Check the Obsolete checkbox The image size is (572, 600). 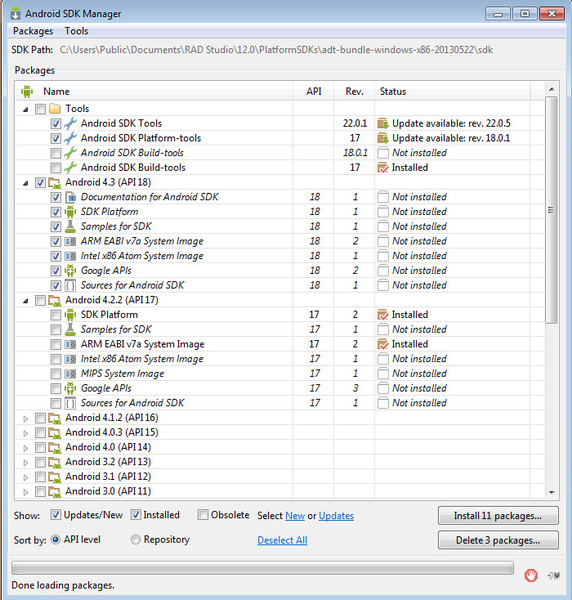tap(202, 515)
